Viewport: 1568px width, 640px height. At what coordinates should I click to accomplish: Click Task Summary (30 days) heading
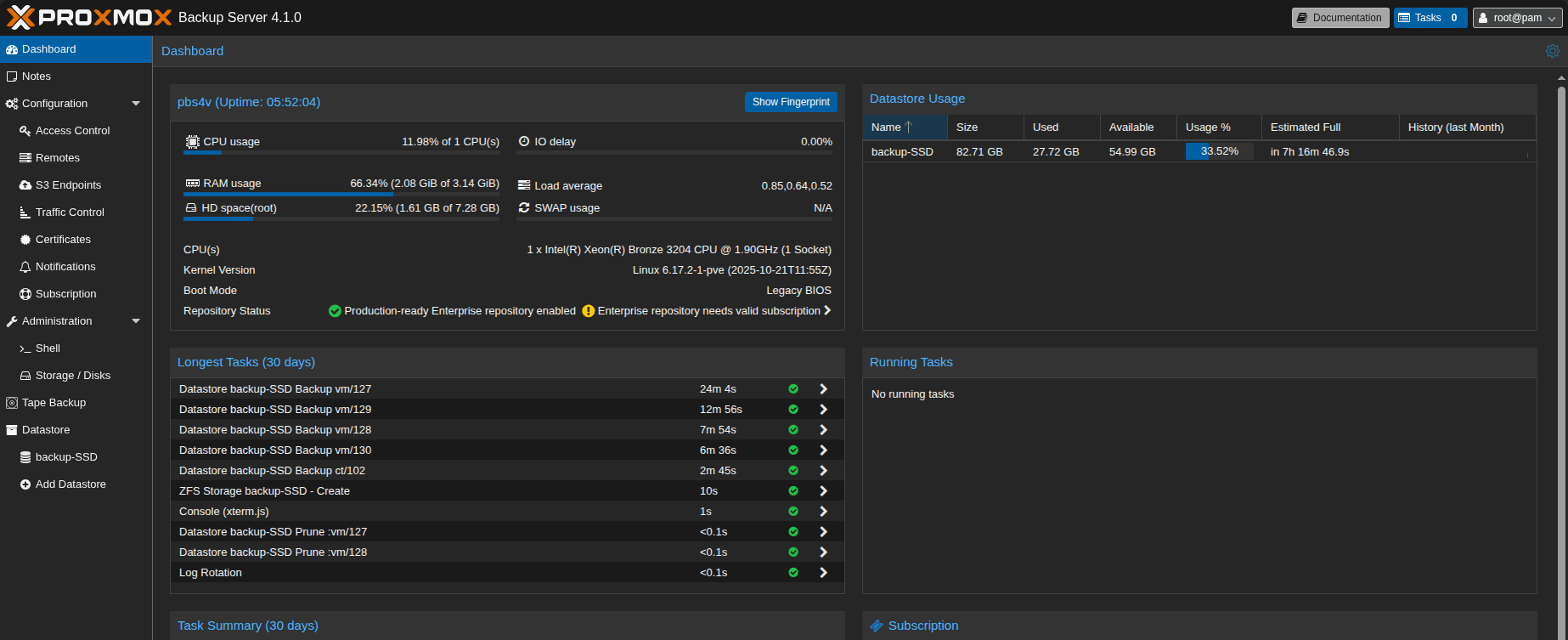point(248,626)
